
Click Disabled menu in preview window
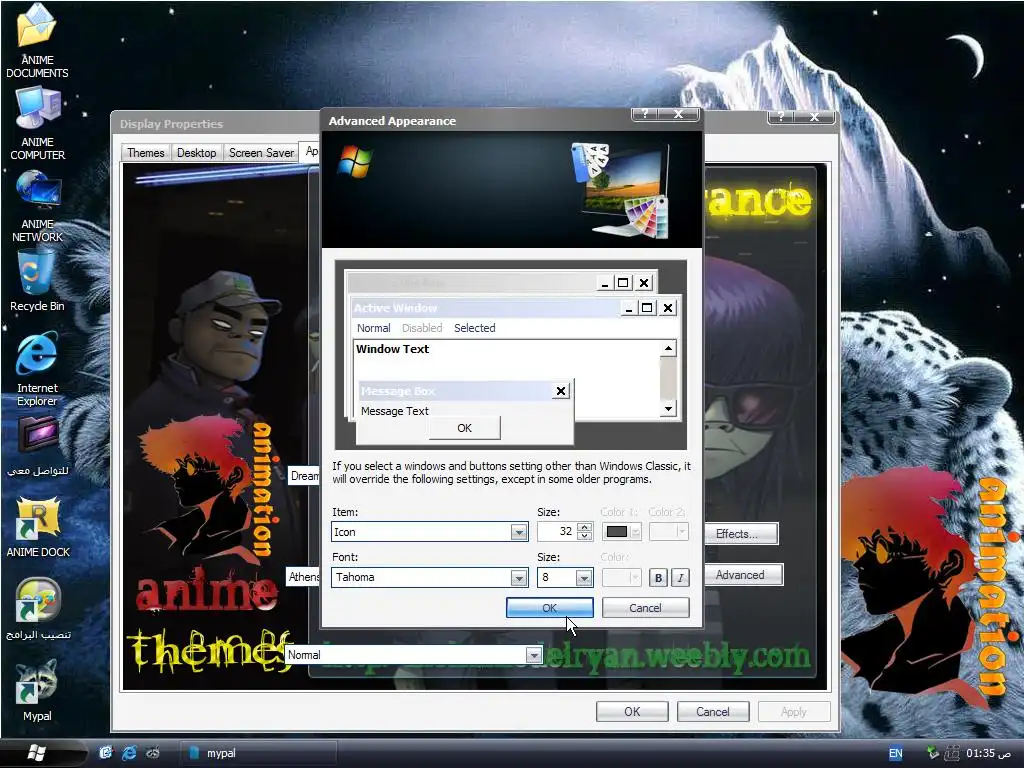[x=422, y=328]
